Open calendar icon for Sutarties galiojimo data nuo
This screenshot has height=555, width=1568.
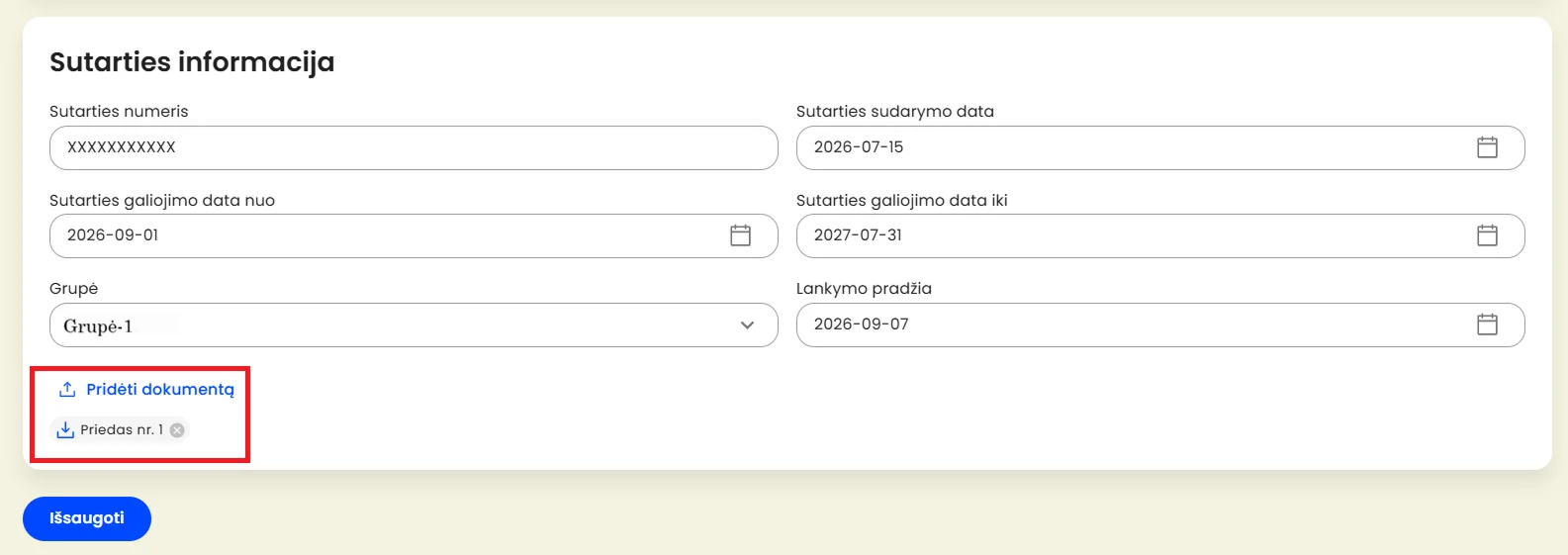pos(740,235)
